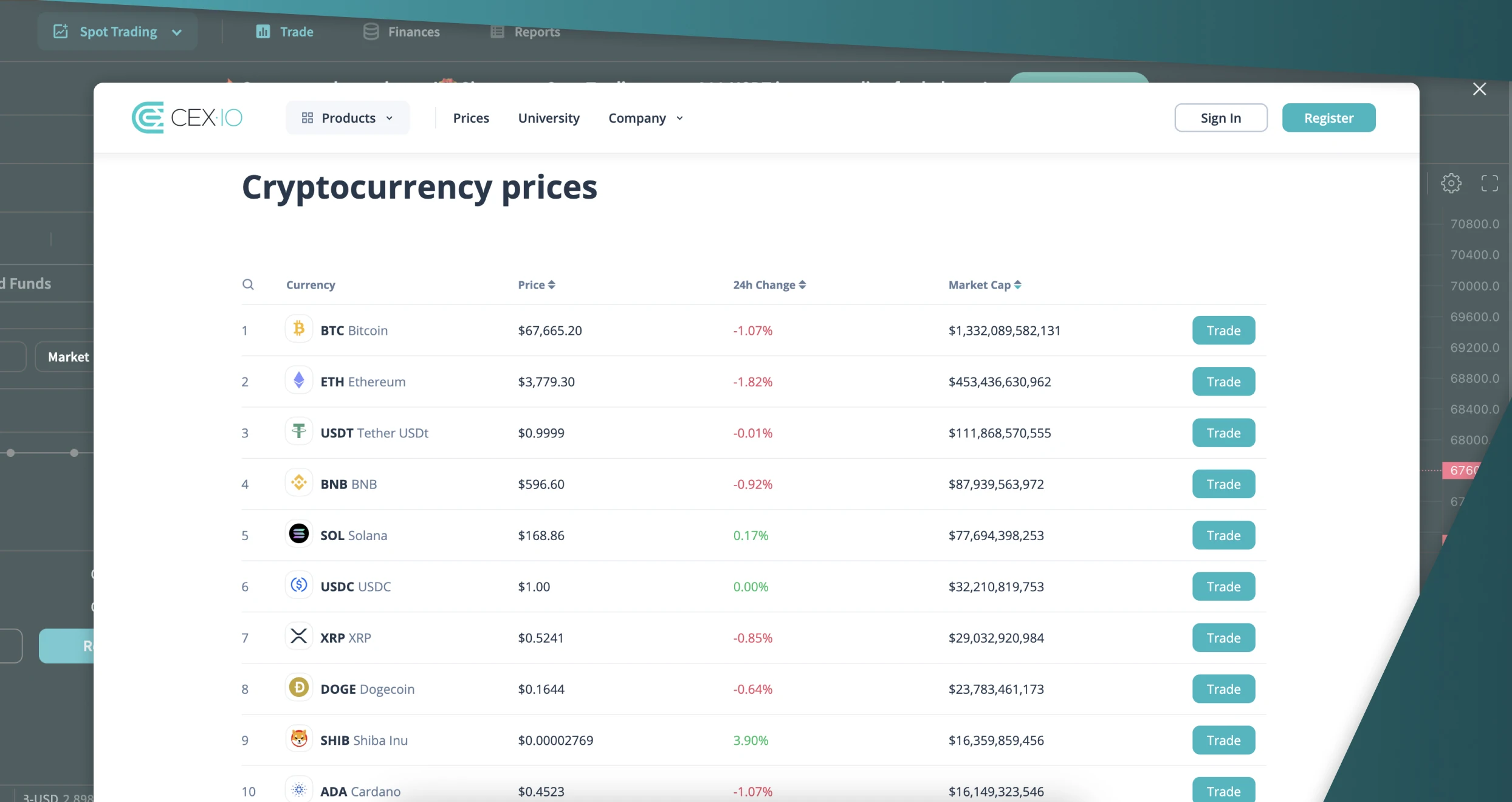
Task: Click the Sign In button
Action: (1221, 118)
